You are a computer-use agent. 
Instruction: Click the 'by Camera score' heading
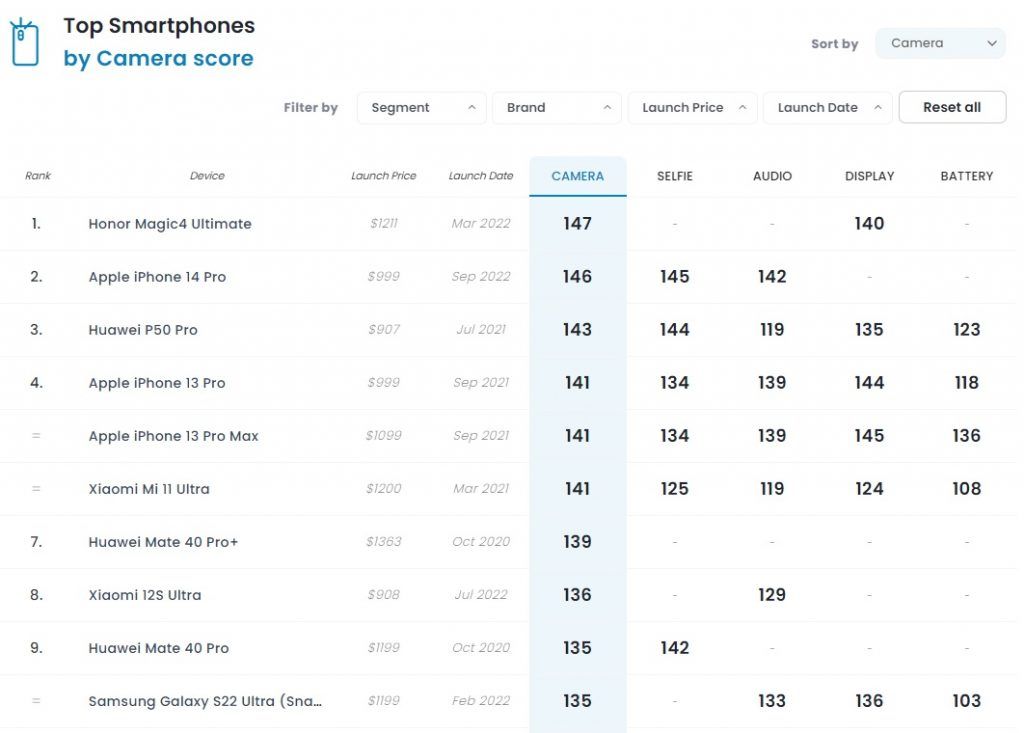pyautogui.click(x=158, y=59)
